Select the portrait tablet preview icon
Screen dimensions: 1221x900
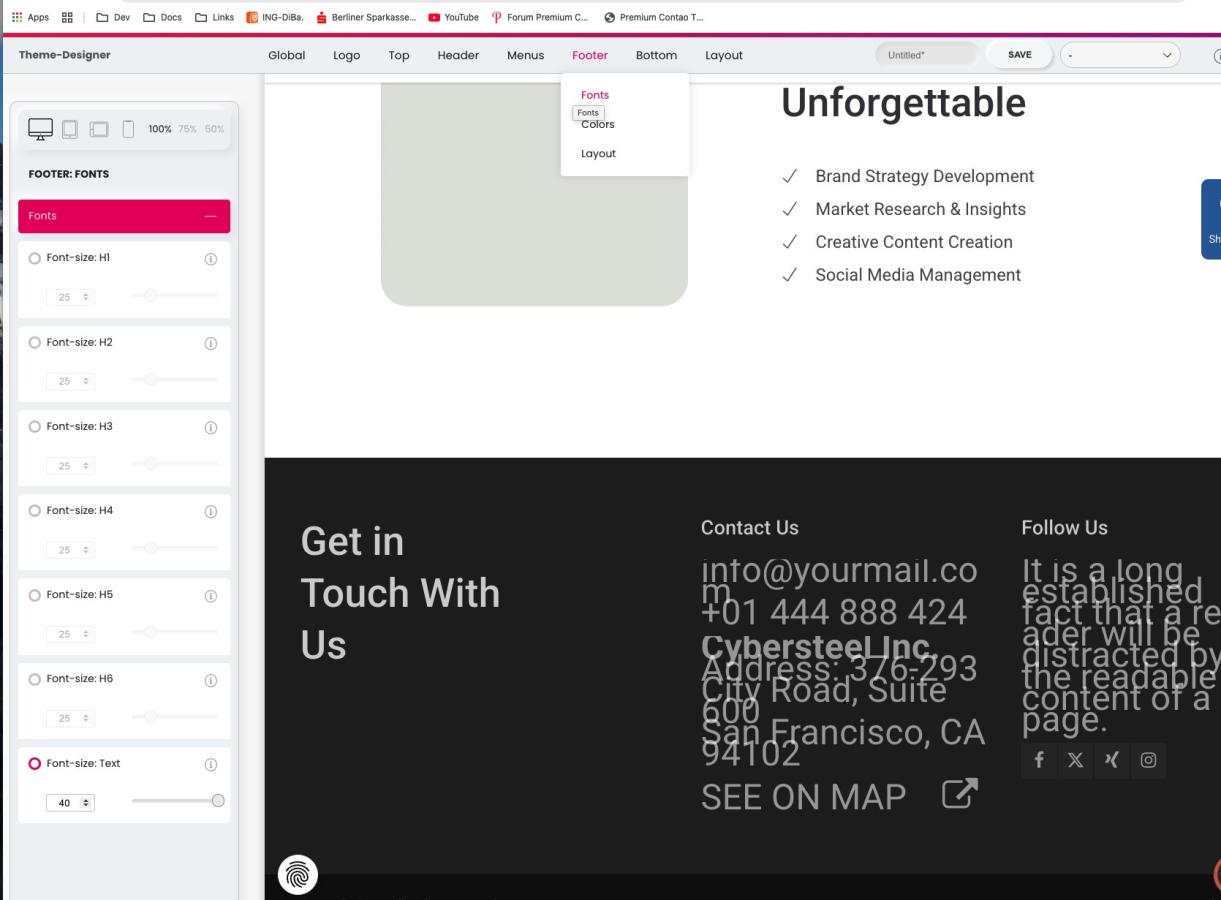point(70,129)
